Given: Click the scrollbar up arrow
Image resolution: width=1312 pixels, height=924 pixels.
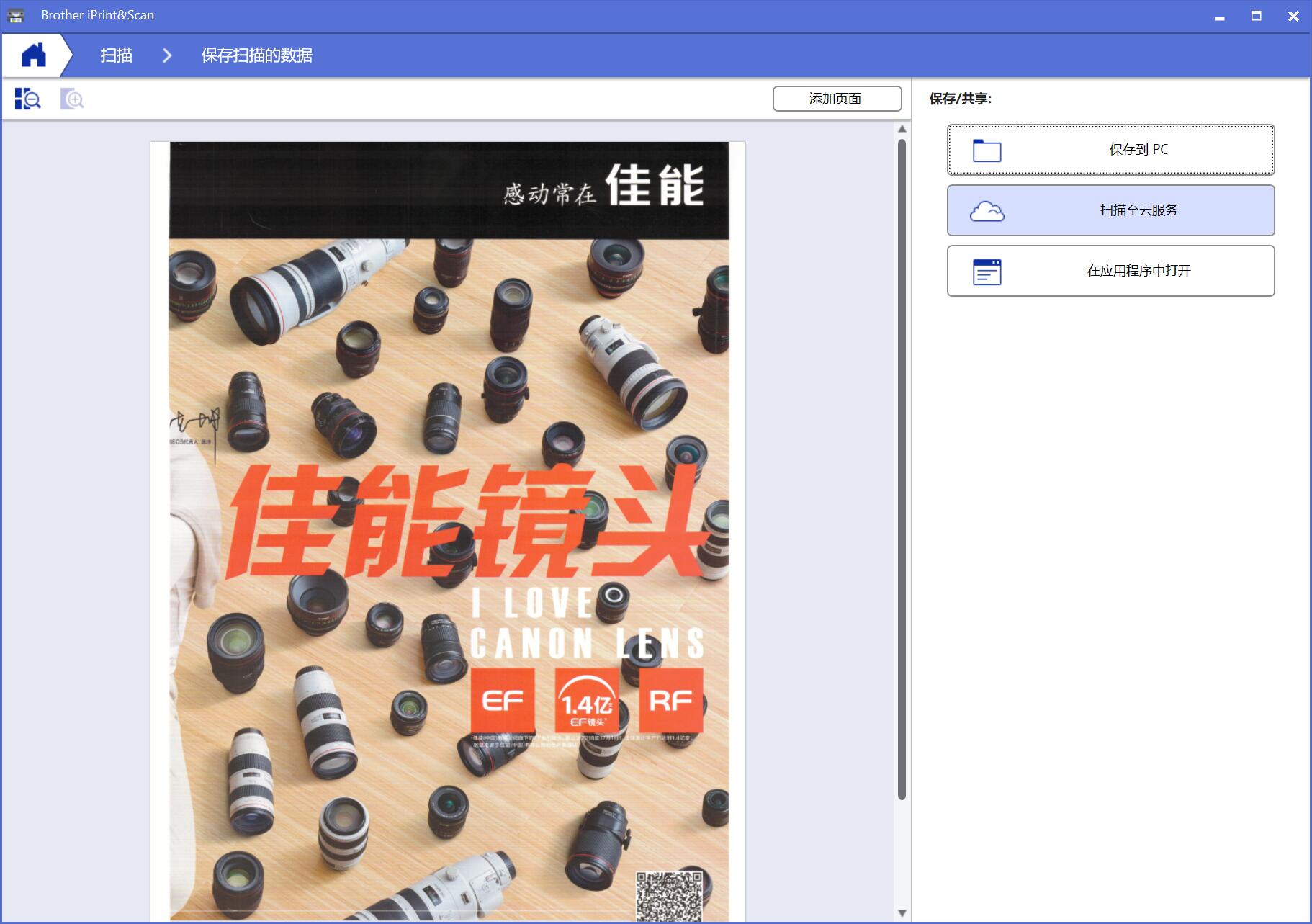Looking at the screenshot, I should point(901,128).
